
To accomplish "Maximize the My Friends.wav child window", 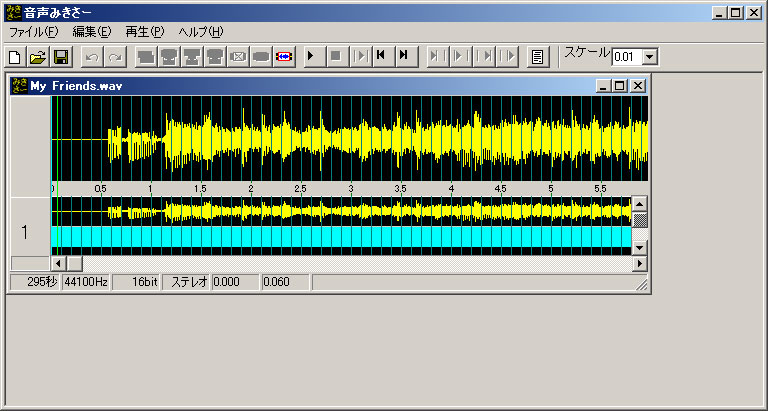I will click(x=620, y=86).
